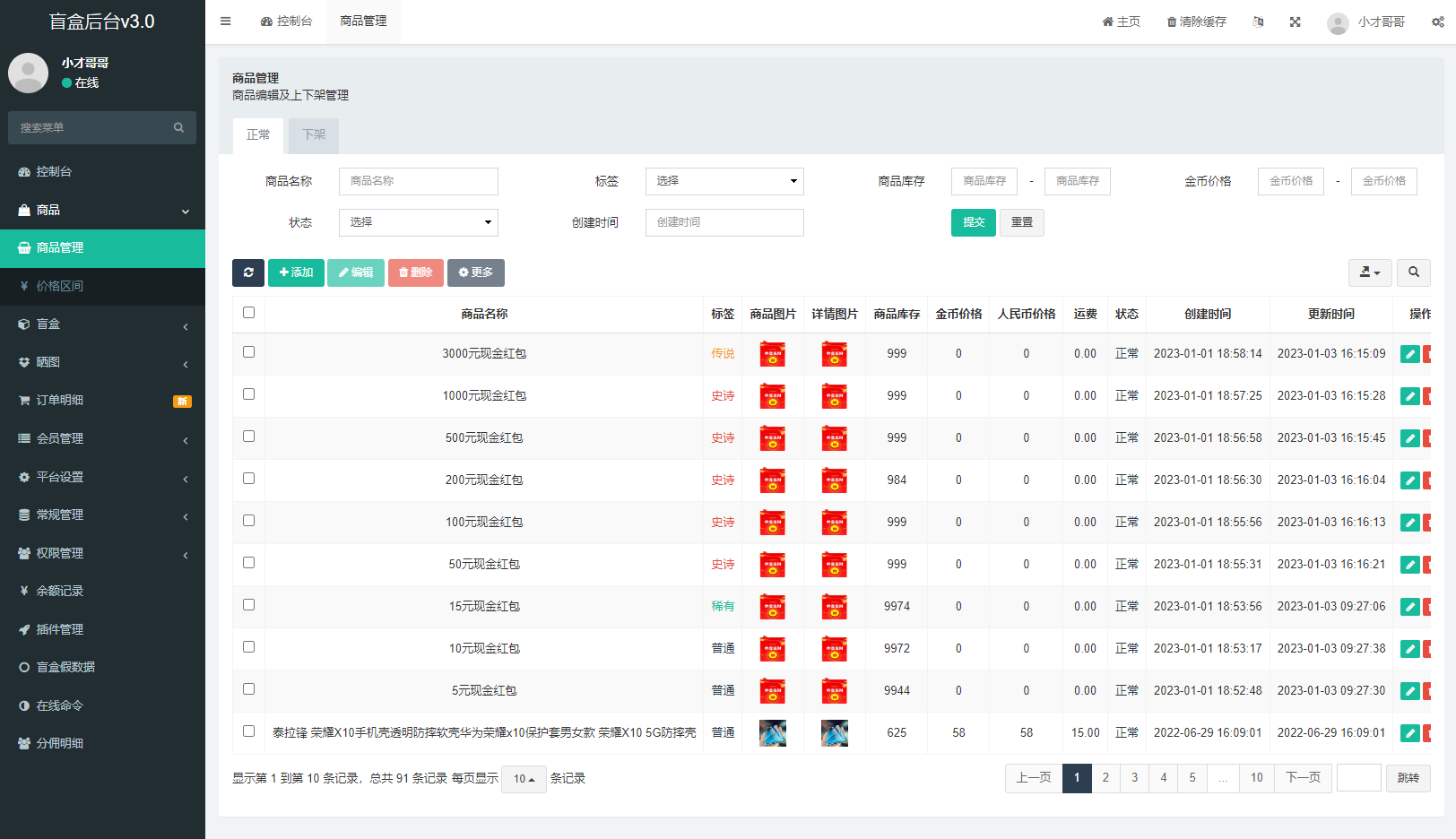1456x839 pixels.
Task: Click the 跳转 jump button
Action: pos(1408,778)
